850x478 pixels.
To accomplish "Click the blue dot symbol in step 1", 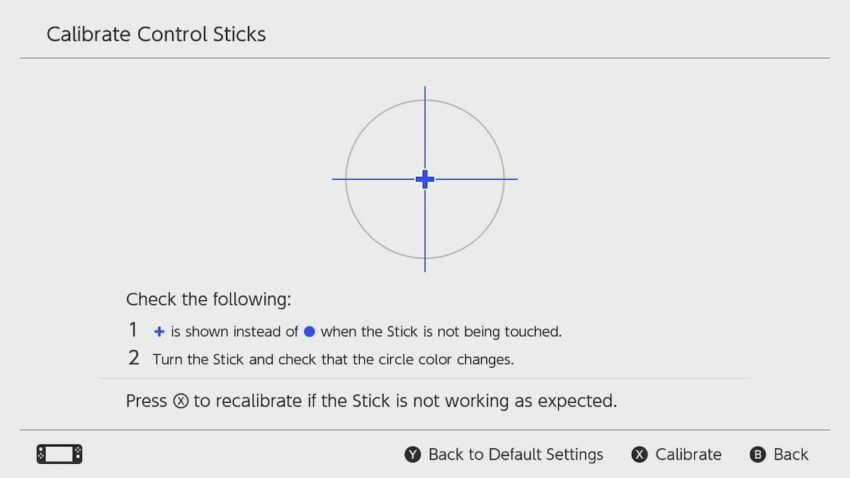I will (x=310, y=331).
